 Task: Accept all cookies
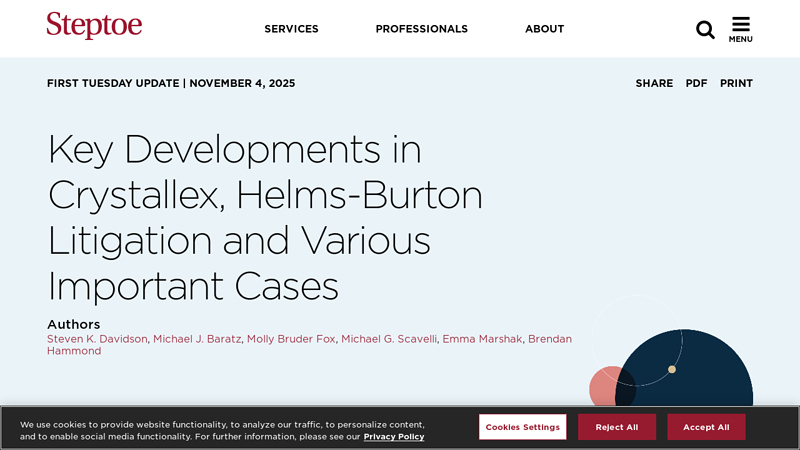(706, 427)
